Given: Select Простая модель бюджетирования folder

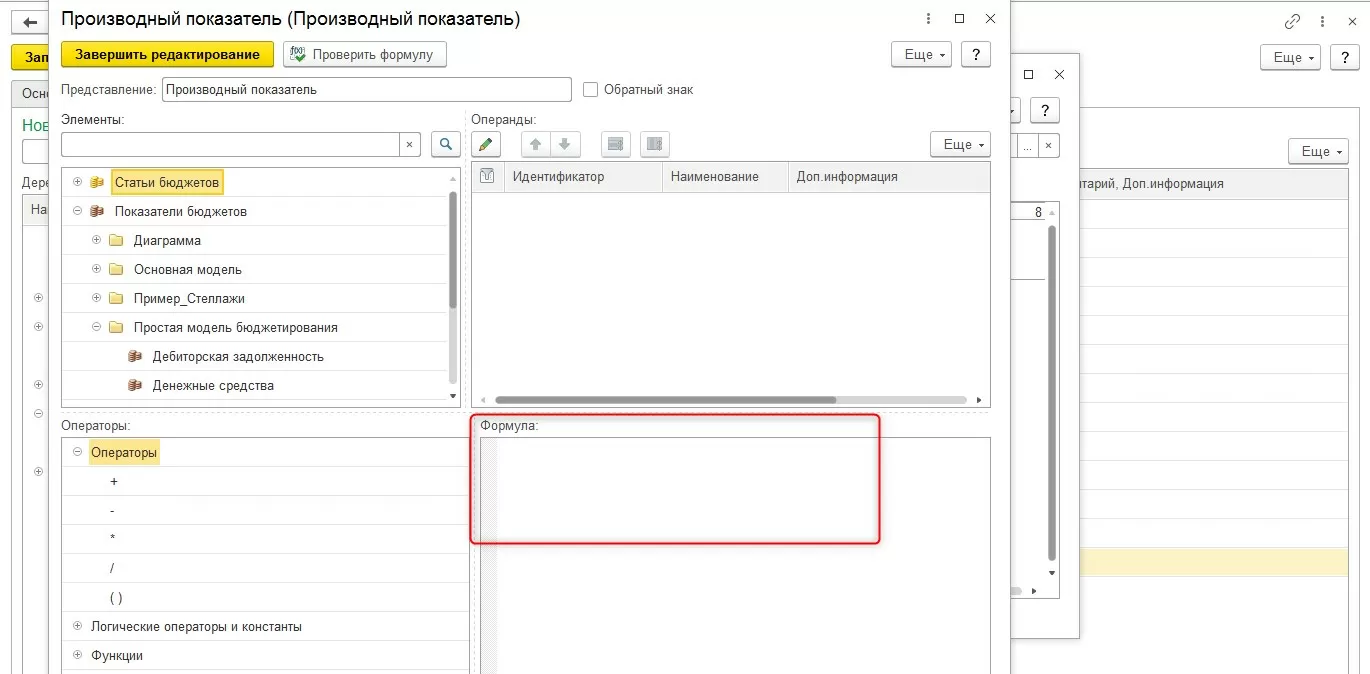Looking at the screenshot, I should tap(236, 327).
